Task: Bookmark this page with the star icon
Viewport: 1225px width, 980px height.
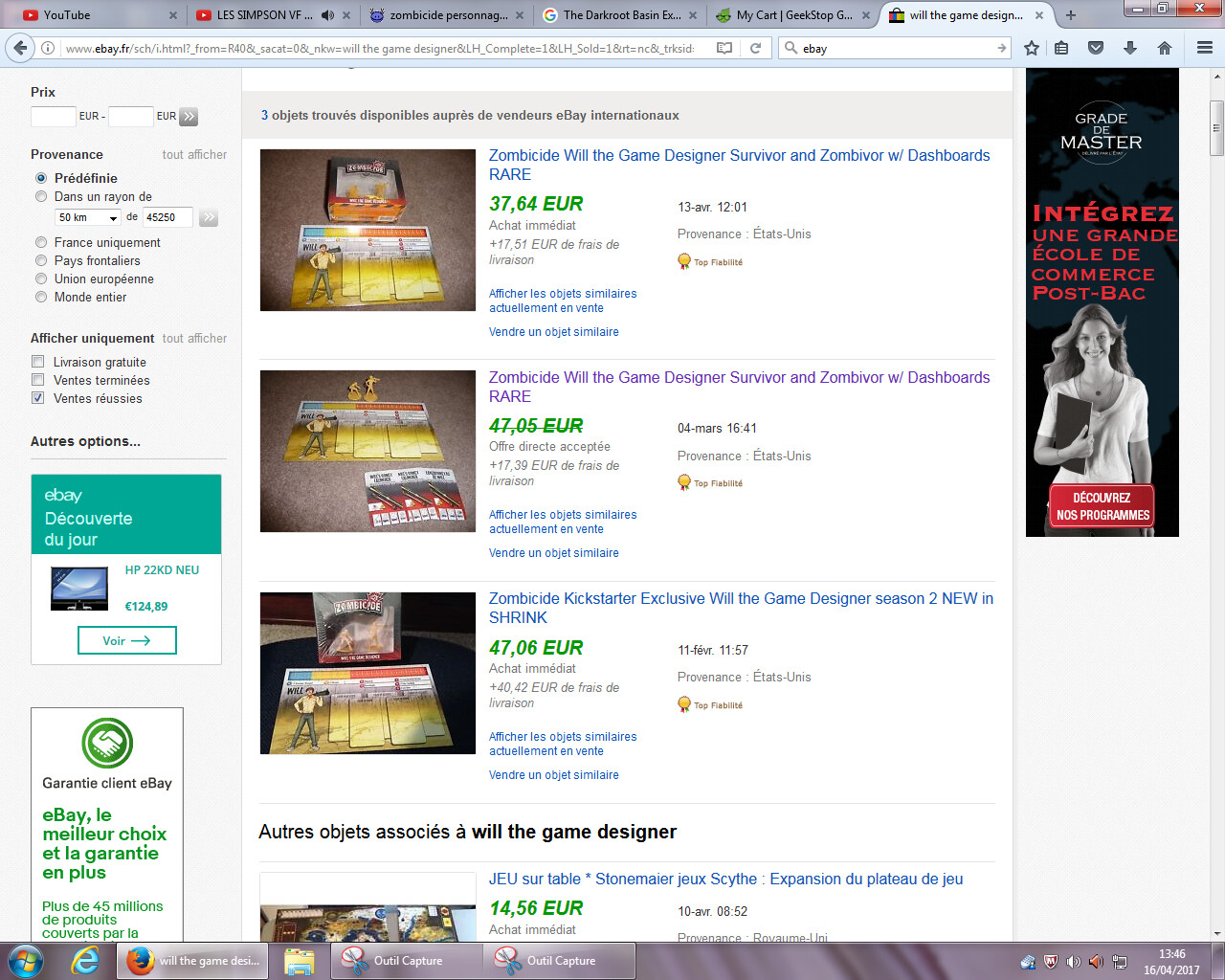Action: coord(1032,48)
